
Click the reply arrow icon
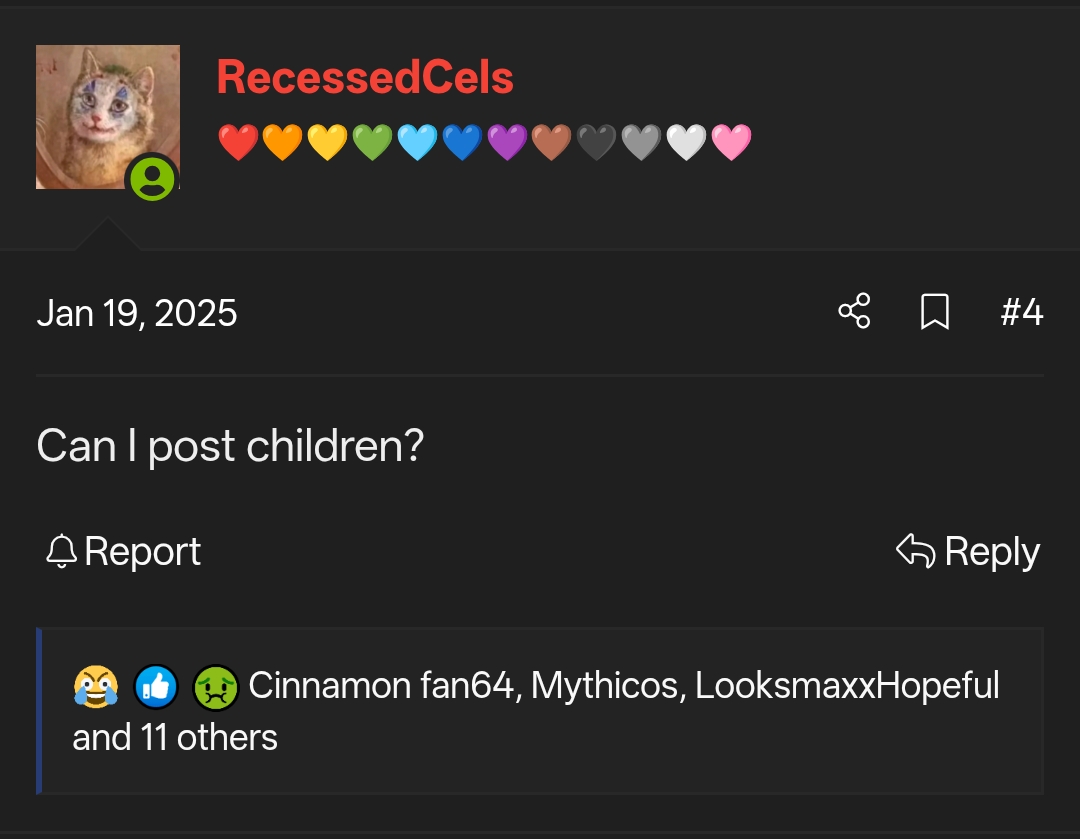coord(915,550)
